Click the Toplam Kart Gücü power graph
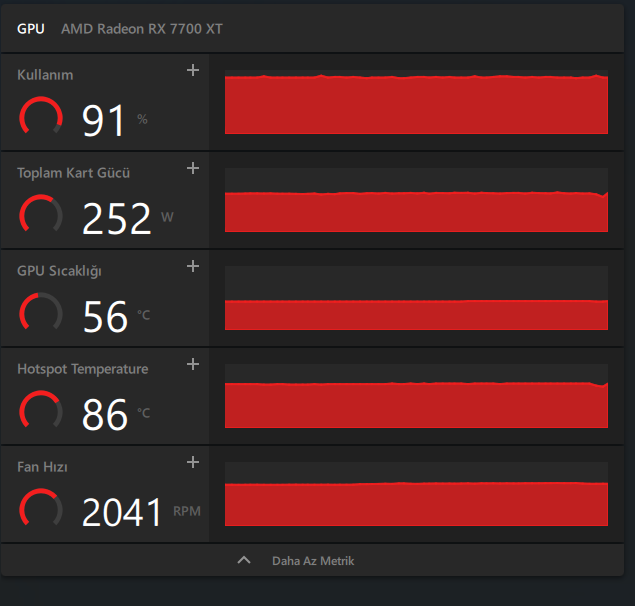 coord(416,200)
